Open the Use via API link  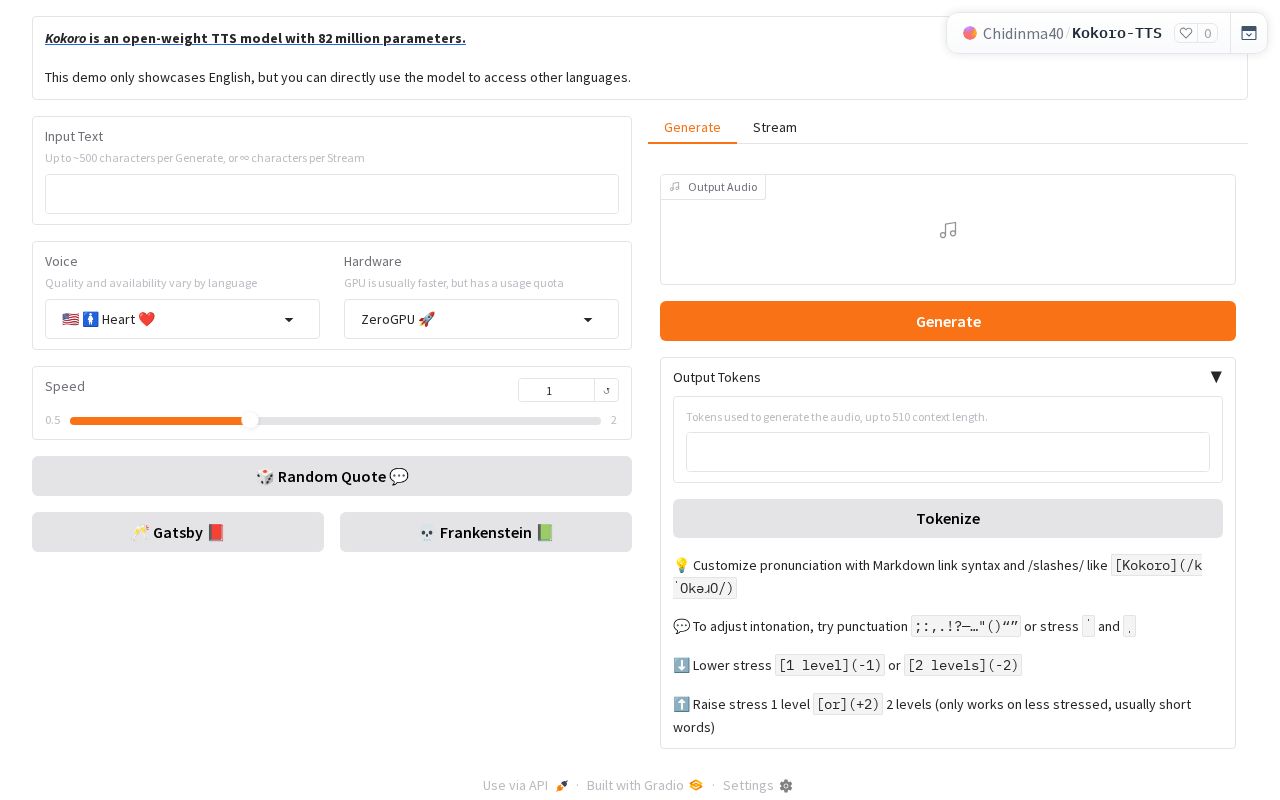pyautogui.click(x=525, y=785)
